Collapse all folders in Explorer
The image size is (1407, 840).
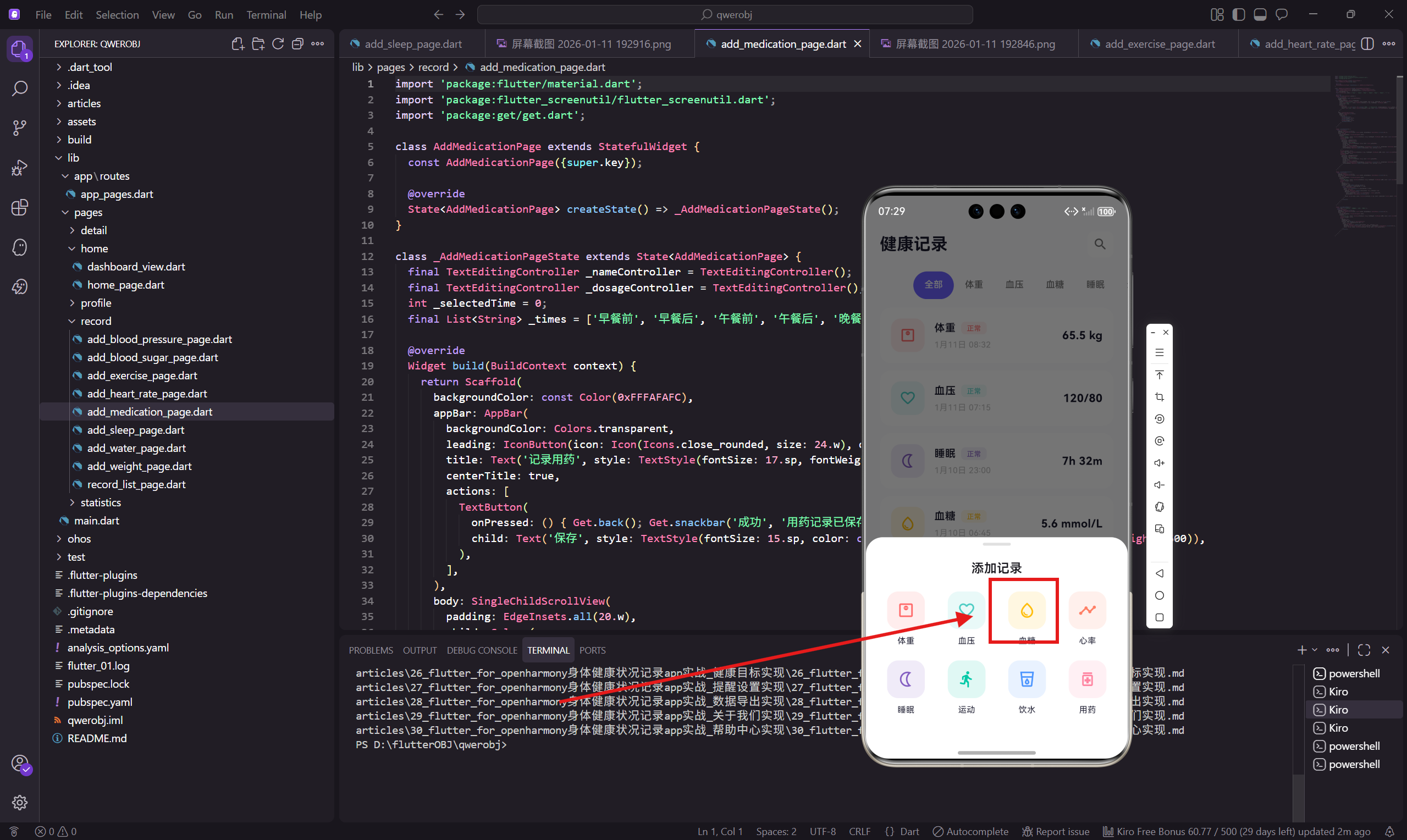(x=297, y=44)
